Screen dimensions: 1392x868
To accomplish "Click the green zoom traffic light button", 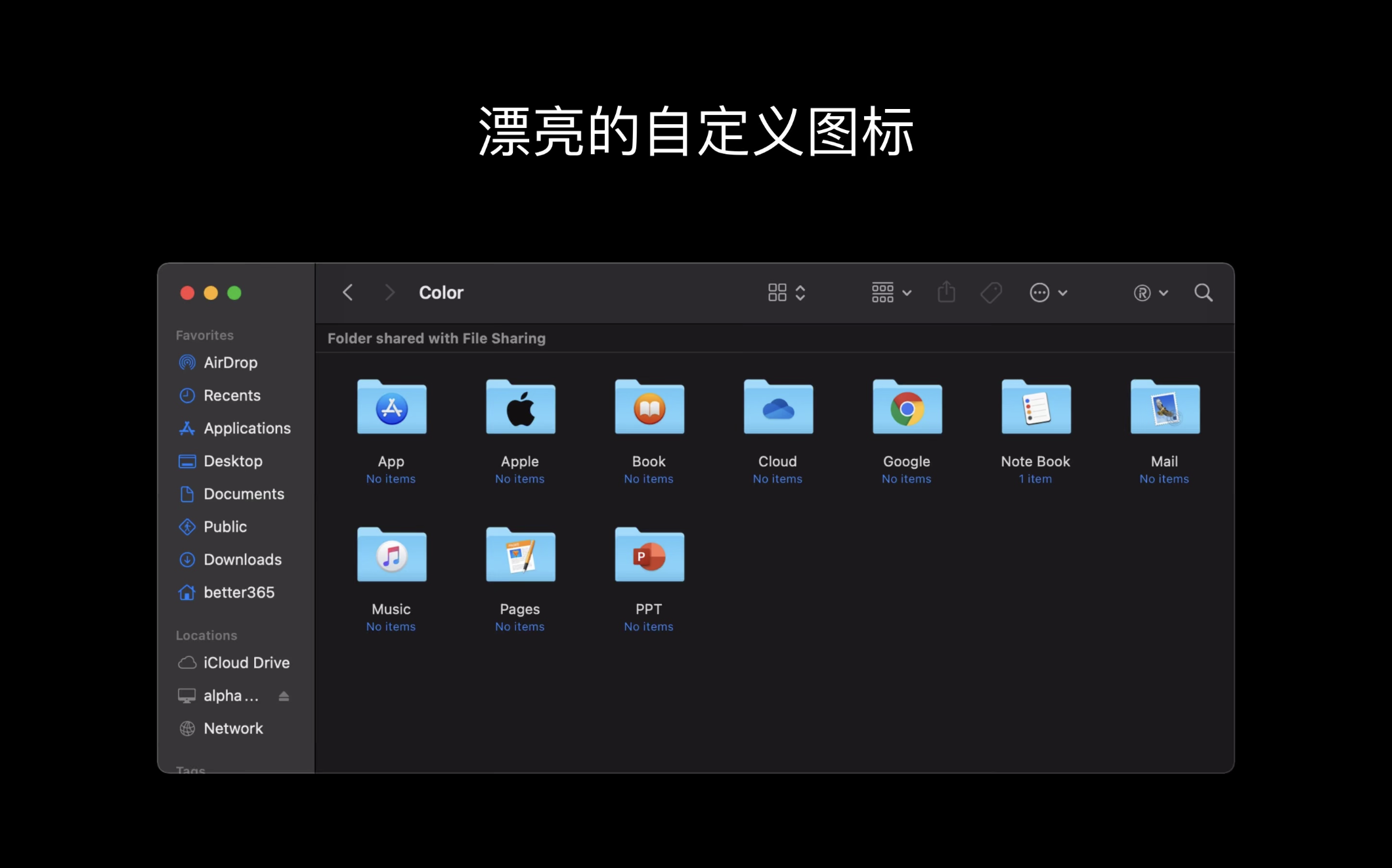I will [x=234, y=293].
